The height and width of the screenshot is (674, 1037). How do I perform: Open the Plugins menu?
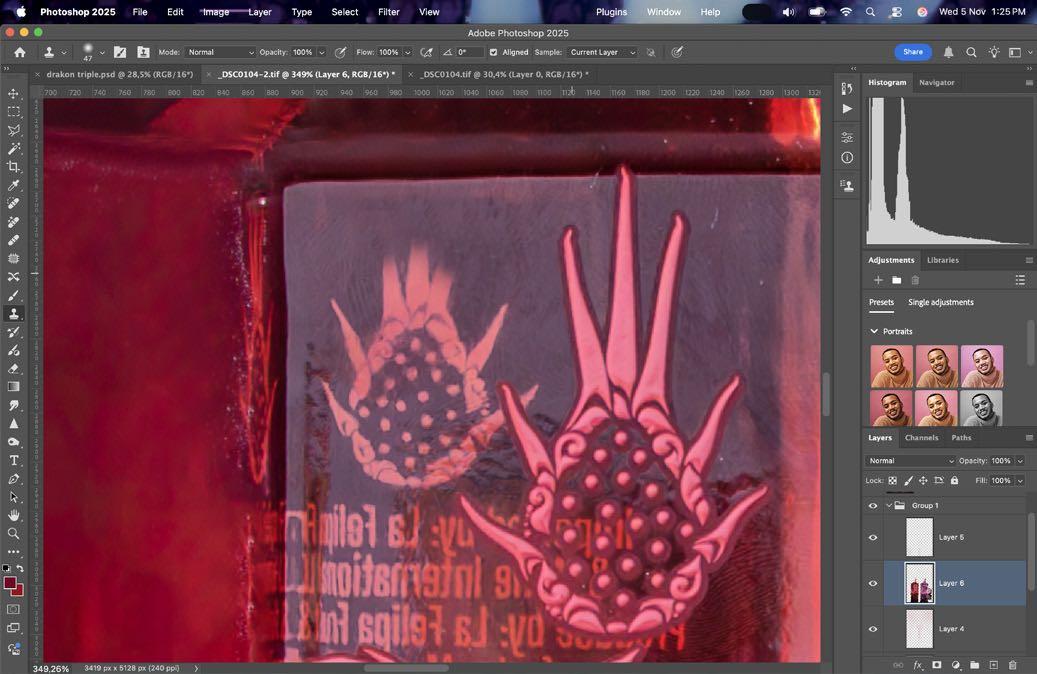611,12
